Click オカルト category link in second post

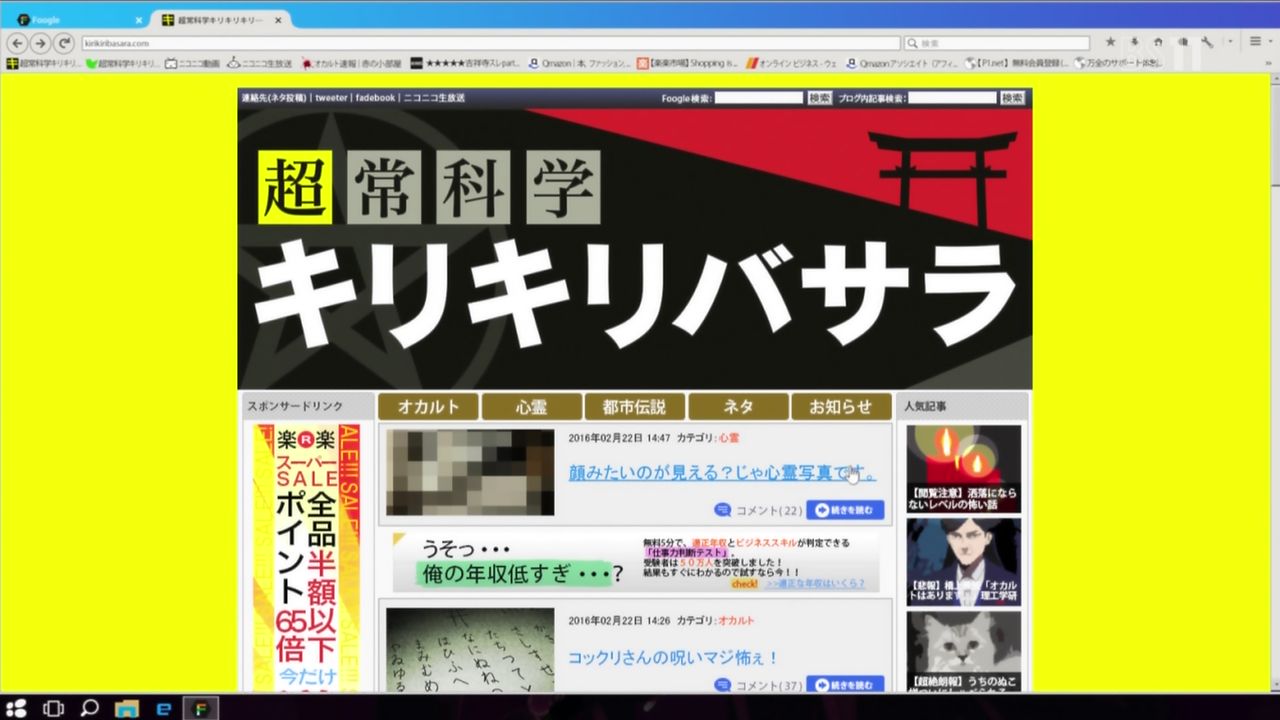[x=736, y=621]
